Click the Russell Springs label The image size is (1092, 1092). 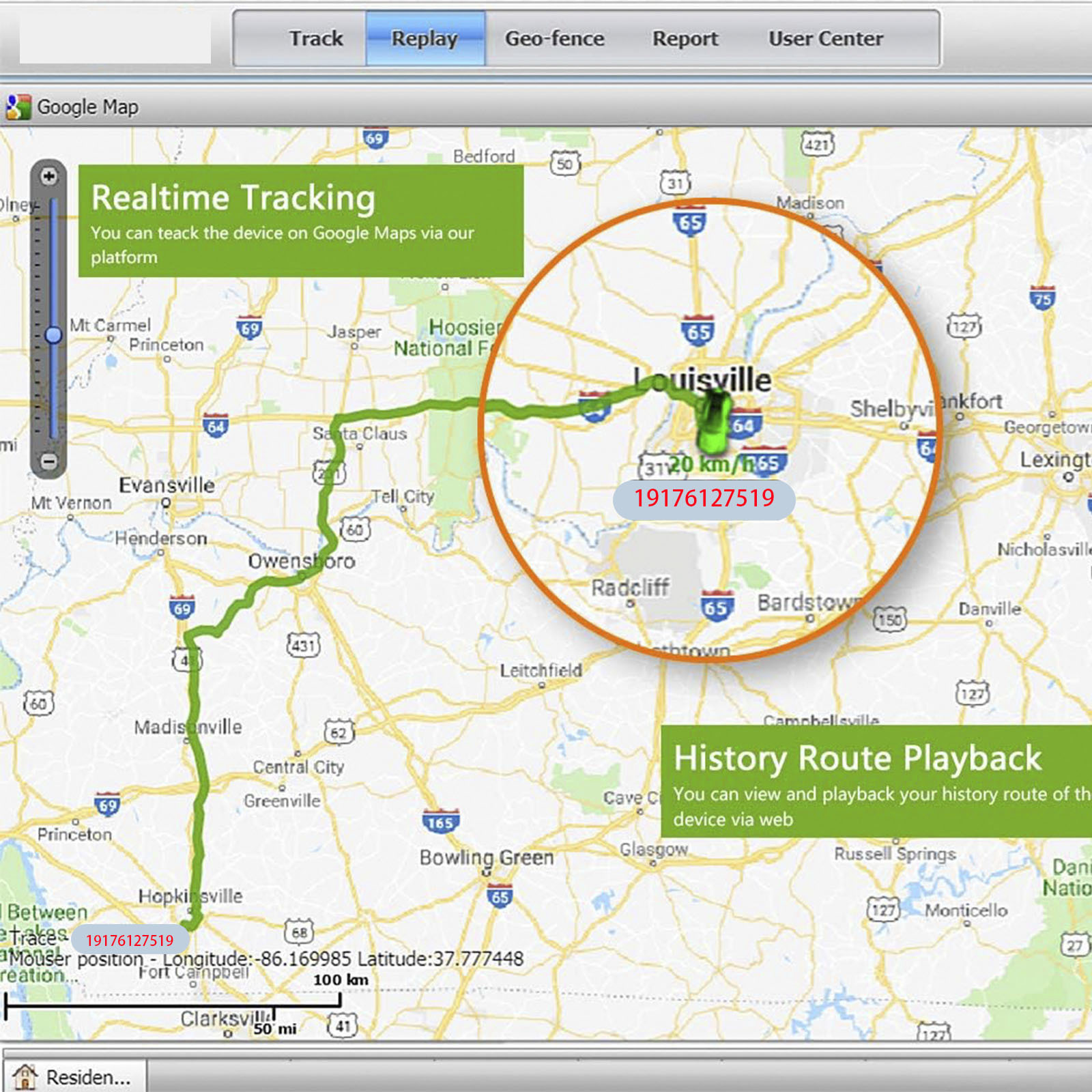tap(895, 854)
